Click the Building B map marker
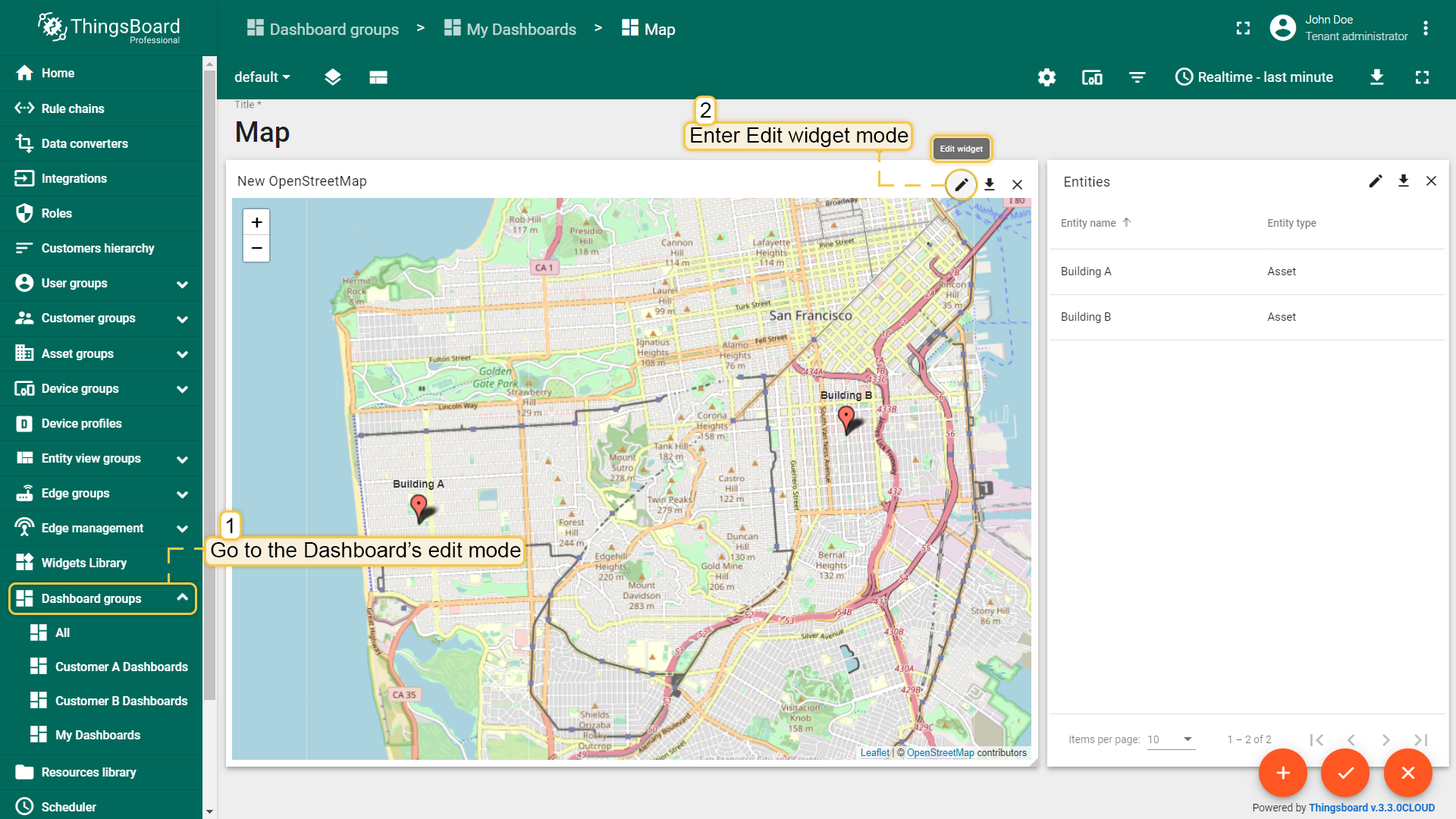Viewport: 1456px width, 819px height. tap(846, 419)
